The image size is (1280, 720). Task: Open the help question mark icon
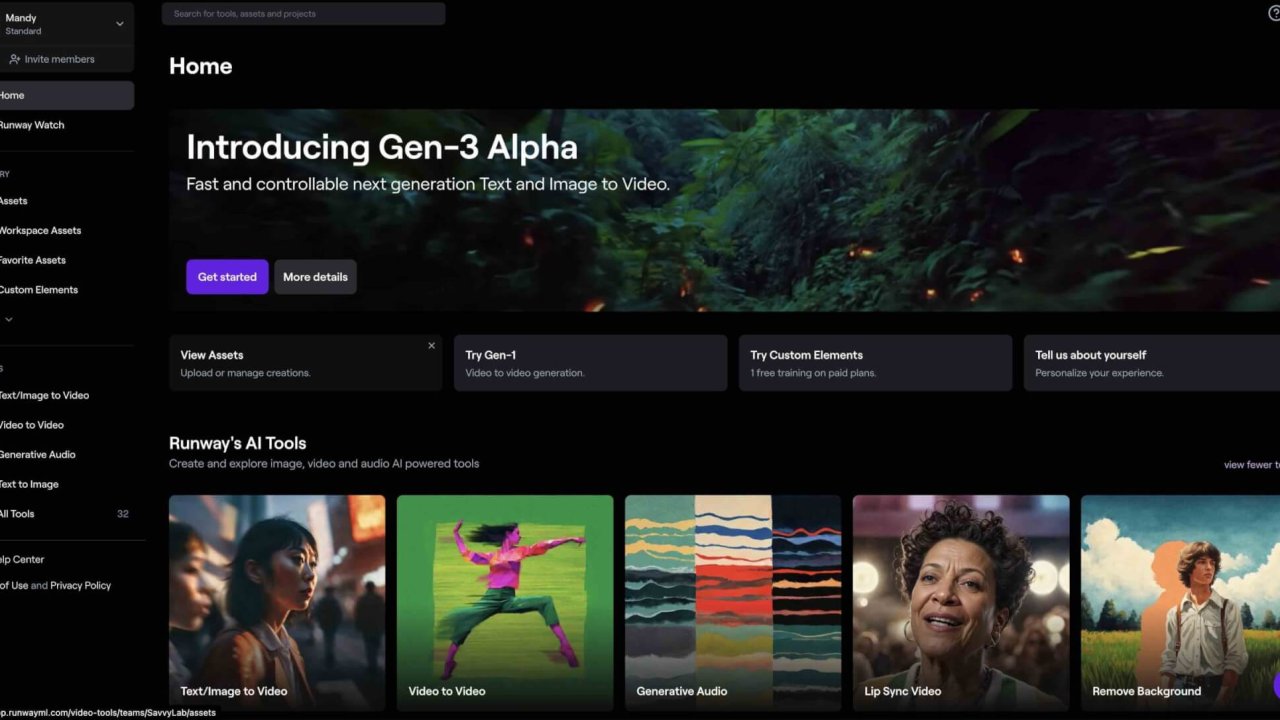tap(1274, 13)
